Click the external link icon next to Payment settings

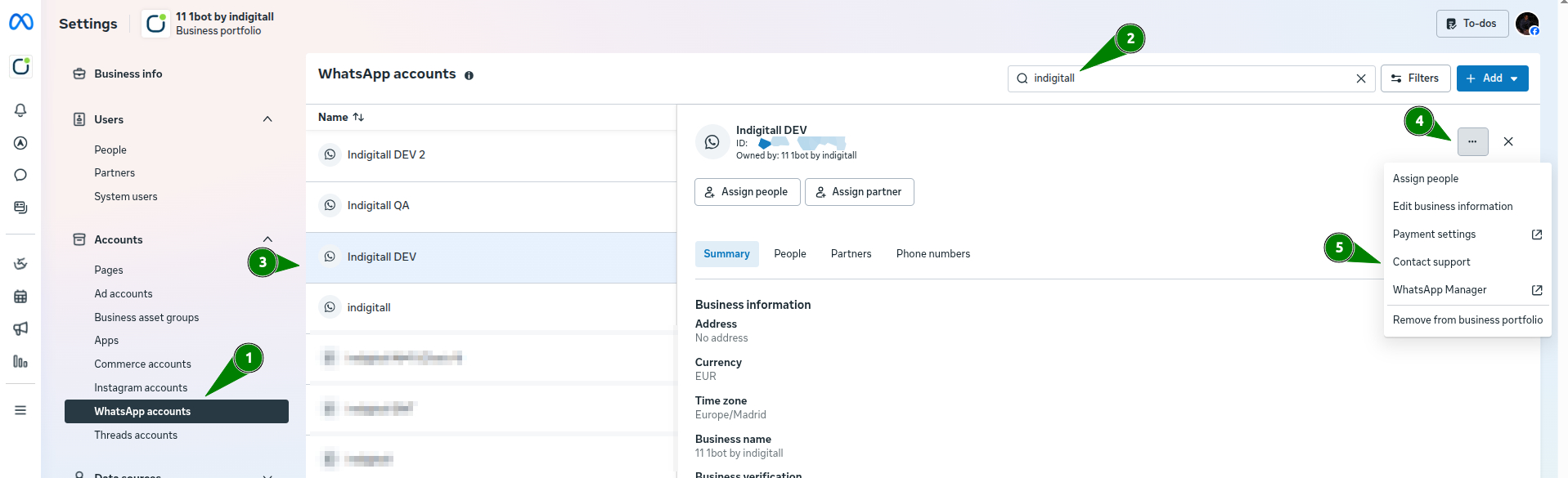click(1537, 235)
